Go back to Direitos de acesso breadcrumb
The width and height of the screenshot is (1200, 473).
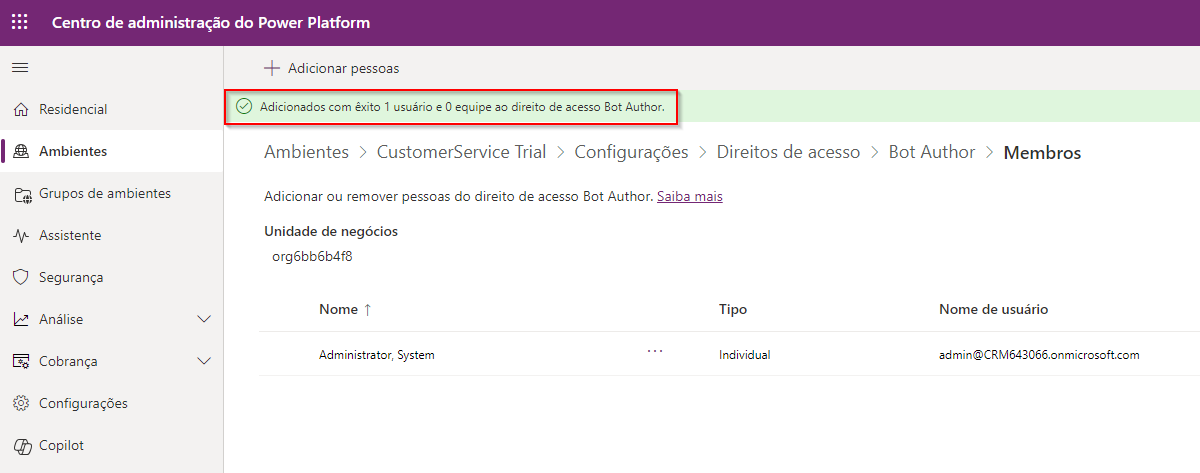(789, 153)
